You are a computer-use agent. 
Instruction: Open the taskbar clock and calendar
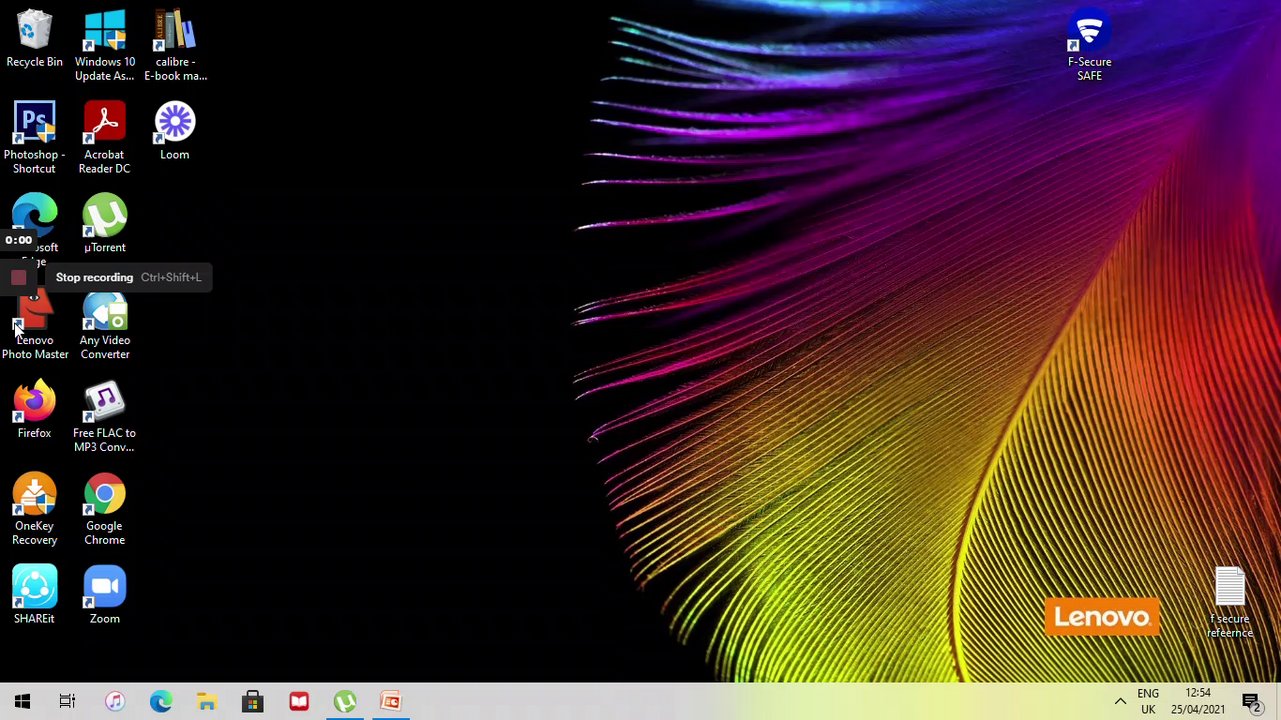click(1198, 702)
